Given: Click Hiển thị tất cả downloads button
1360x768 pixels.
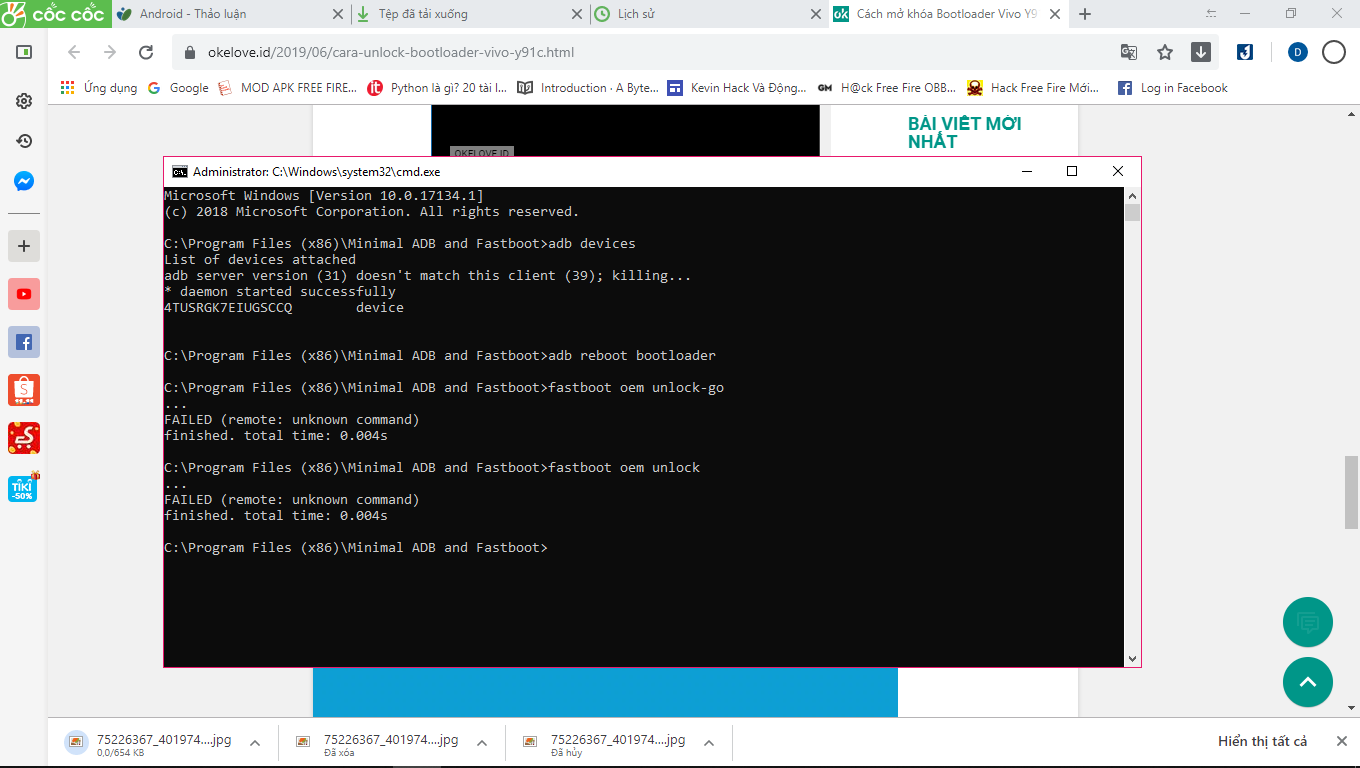Looking at the screenshot, I should [1262, 741].
